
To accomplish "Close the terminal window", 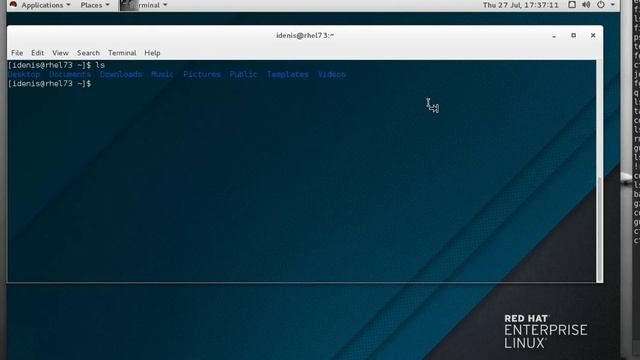I will (593, 36).
